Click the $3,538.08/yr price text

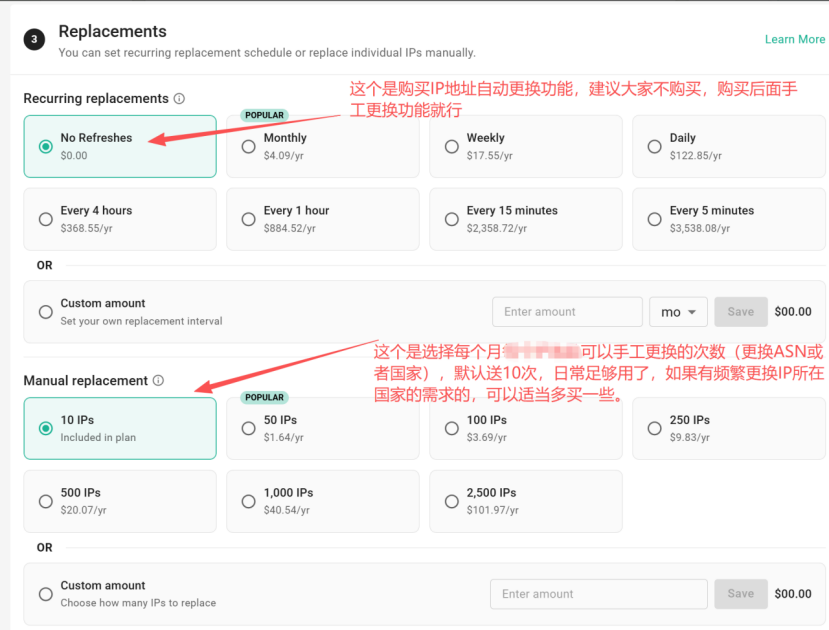(x=699, y=228)
